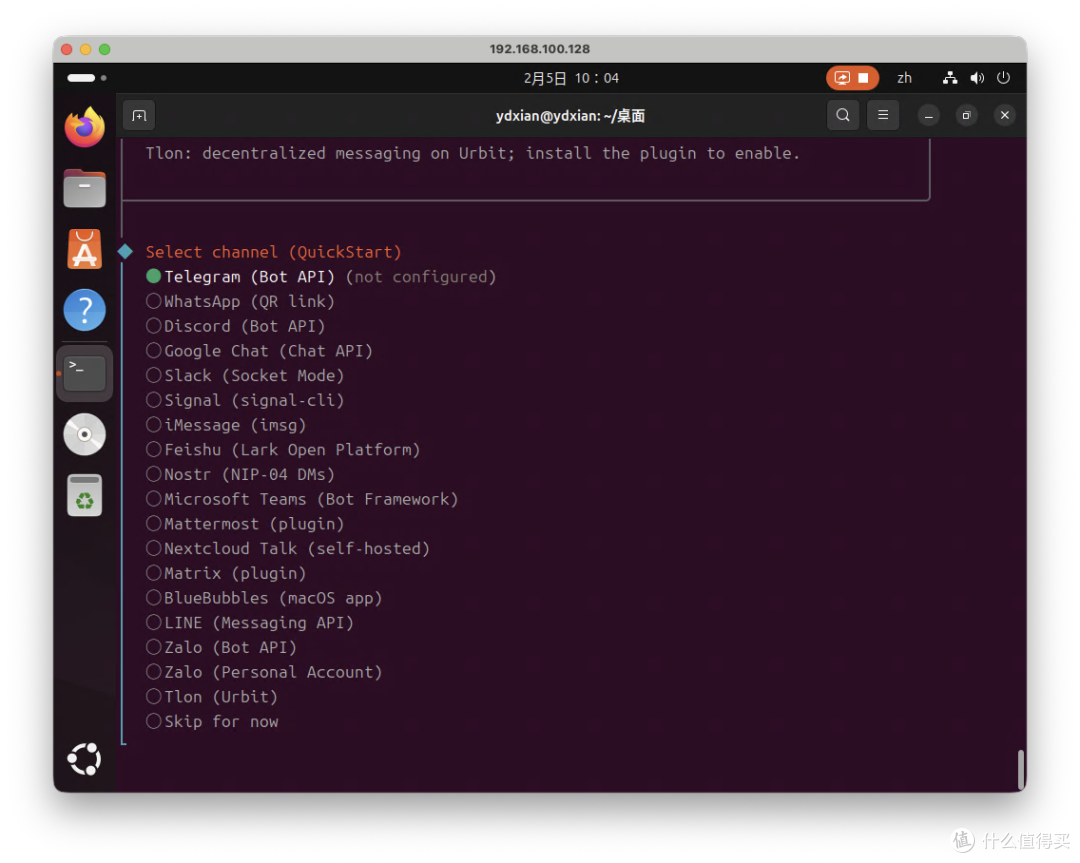Click the terminal vertical scrollbar

tap(1020, 769)
